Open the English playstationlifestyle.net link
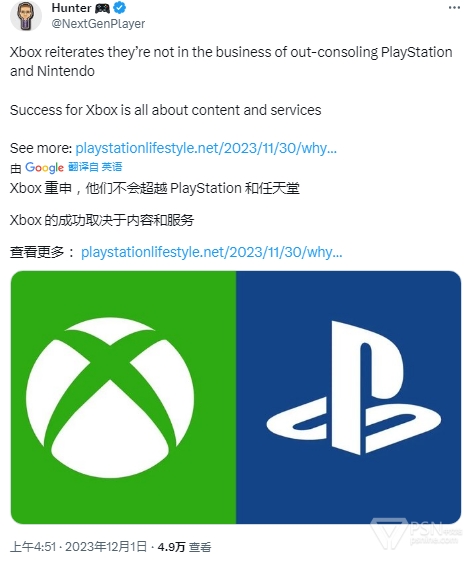The width and height of the screenshot is (474, 561). 206,148
